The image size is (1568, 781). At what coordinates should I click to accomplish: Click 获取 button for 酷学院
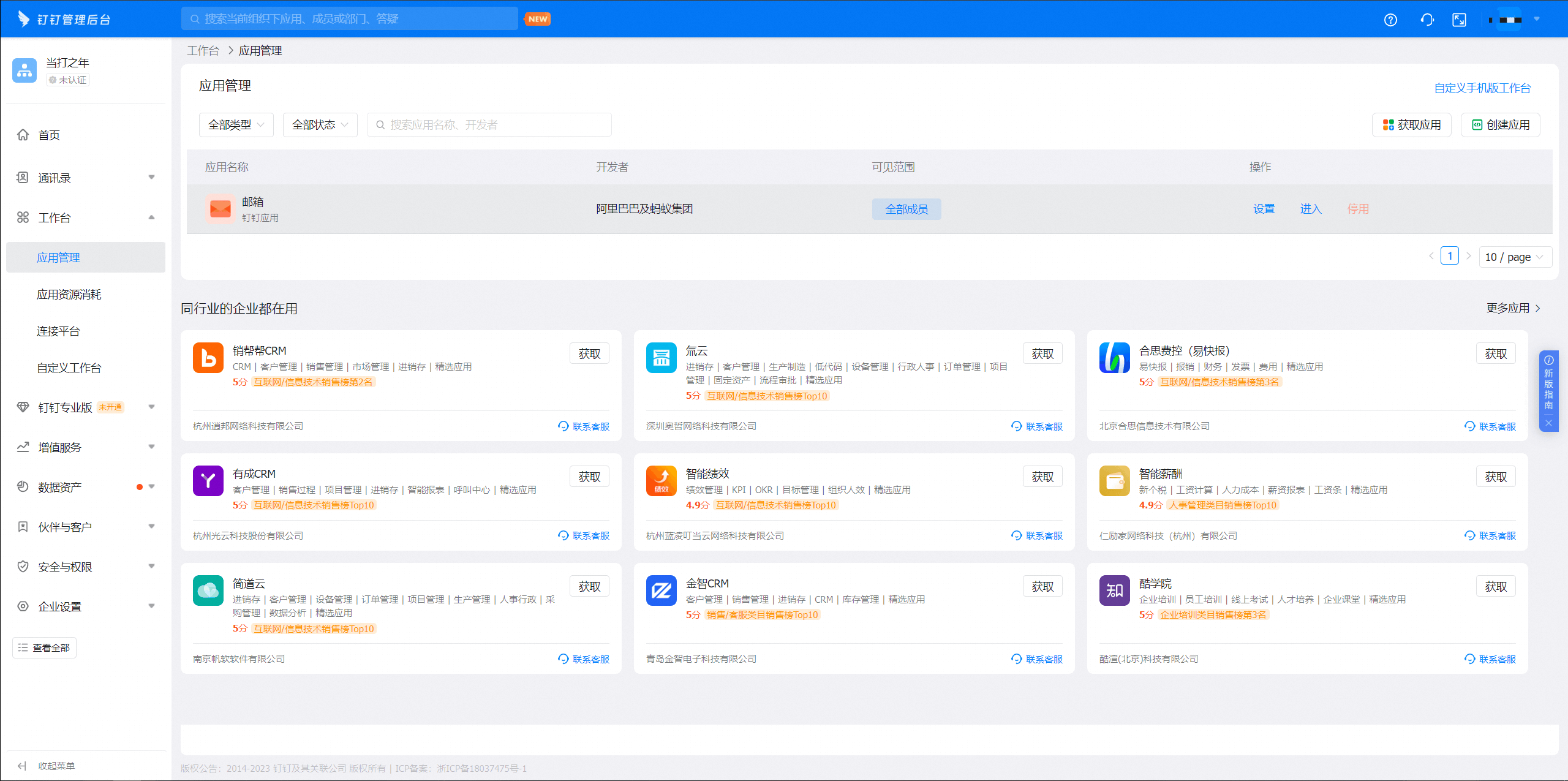click(x=1496, y=586)
